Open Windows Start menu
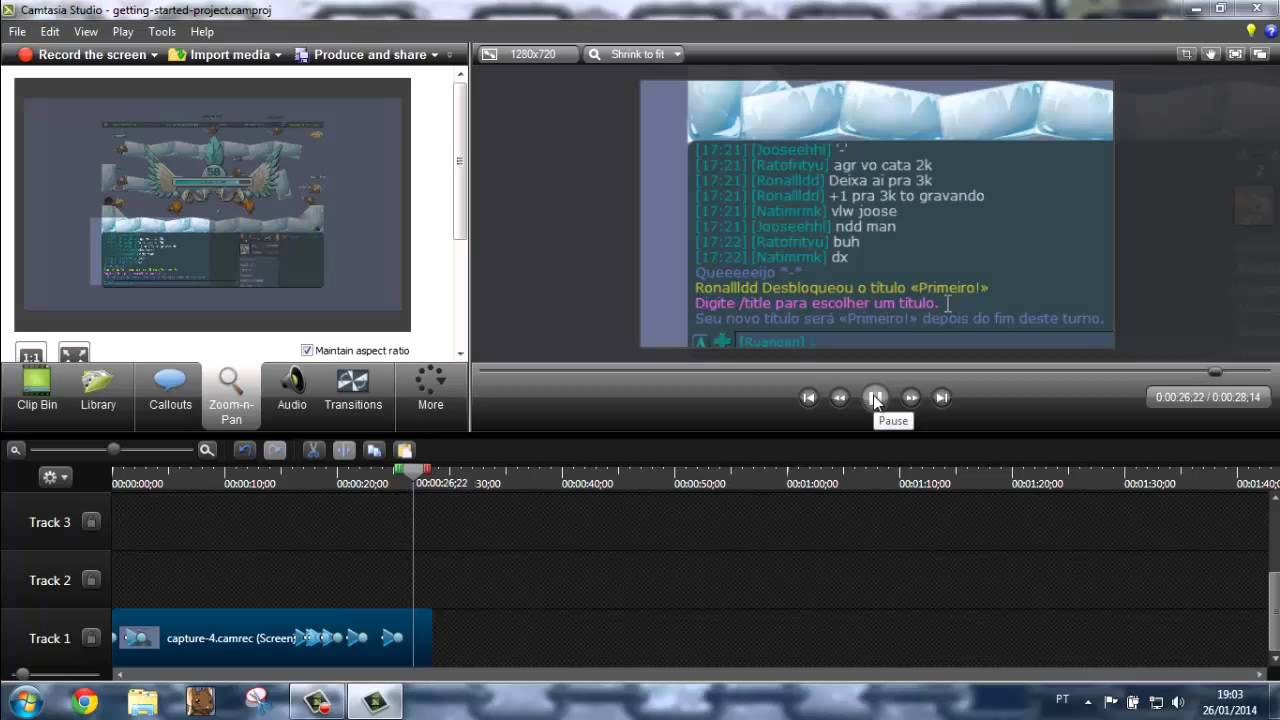Image resolution: width=1280 pixels, height=720 pixels. point(24,702)
